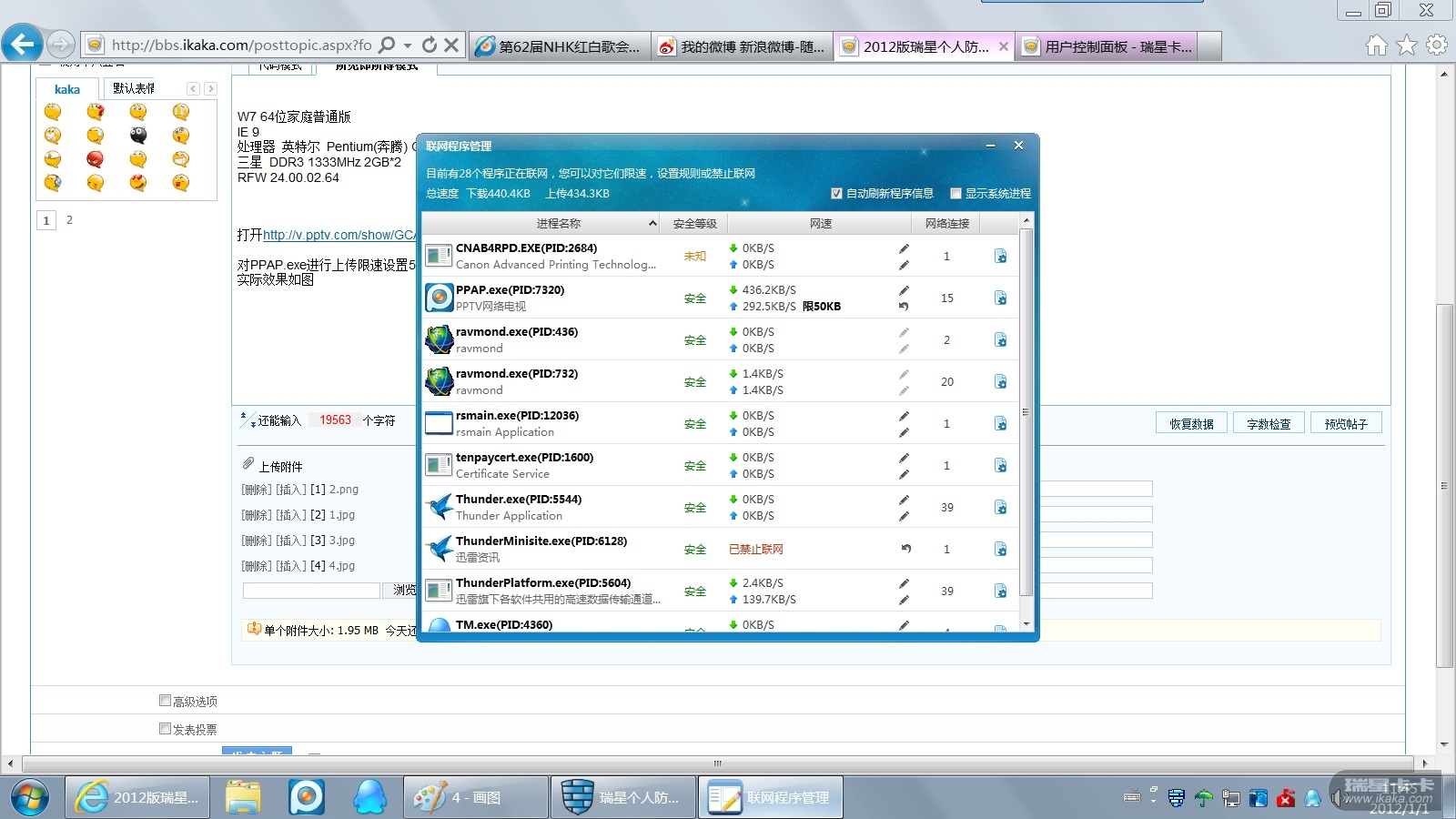Image resolution: width=1456 pixels, height=819 pixels.
Task: Open rule settings for CNAB4RPD.EXE
Action: point(1000,257)
